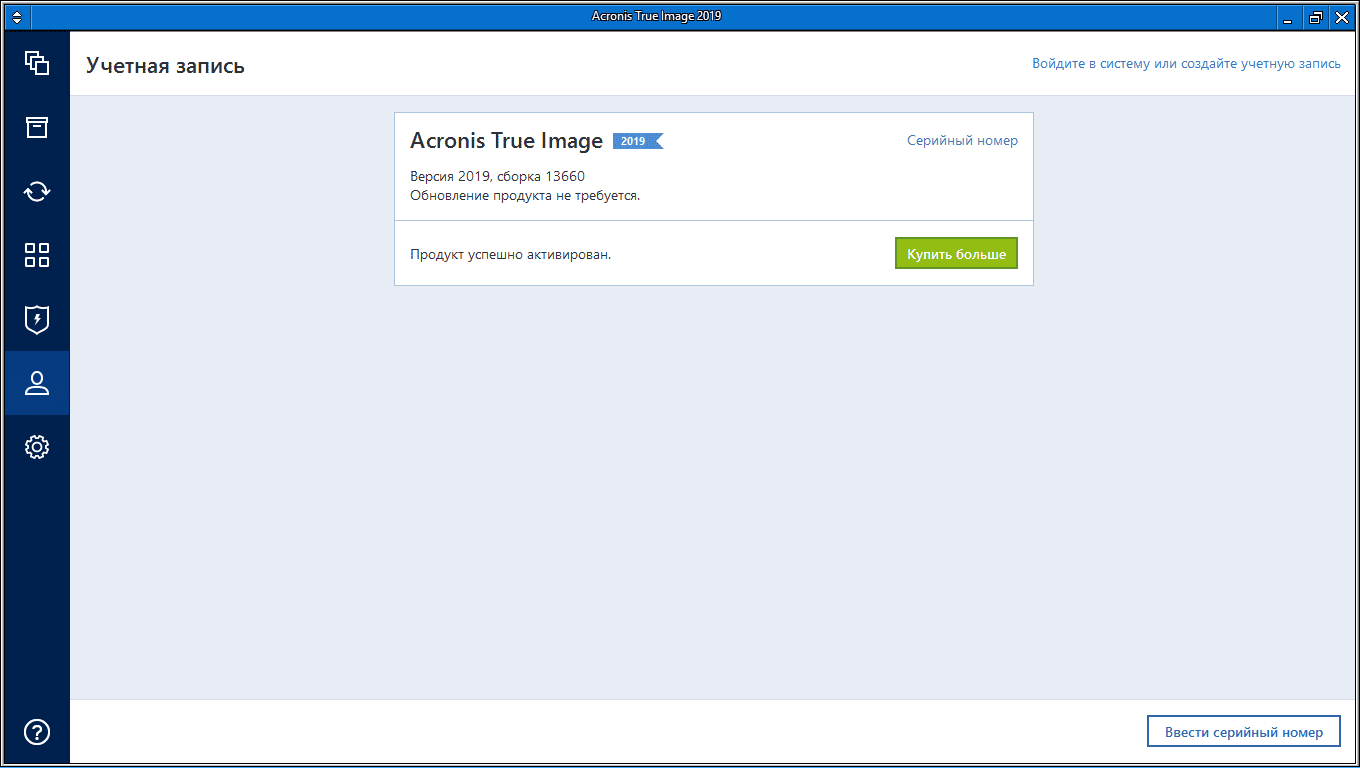Screen dimensions: 1360x768
Task: Click 'Обновление продукта не требуется.' text
Action: [525, 195]
